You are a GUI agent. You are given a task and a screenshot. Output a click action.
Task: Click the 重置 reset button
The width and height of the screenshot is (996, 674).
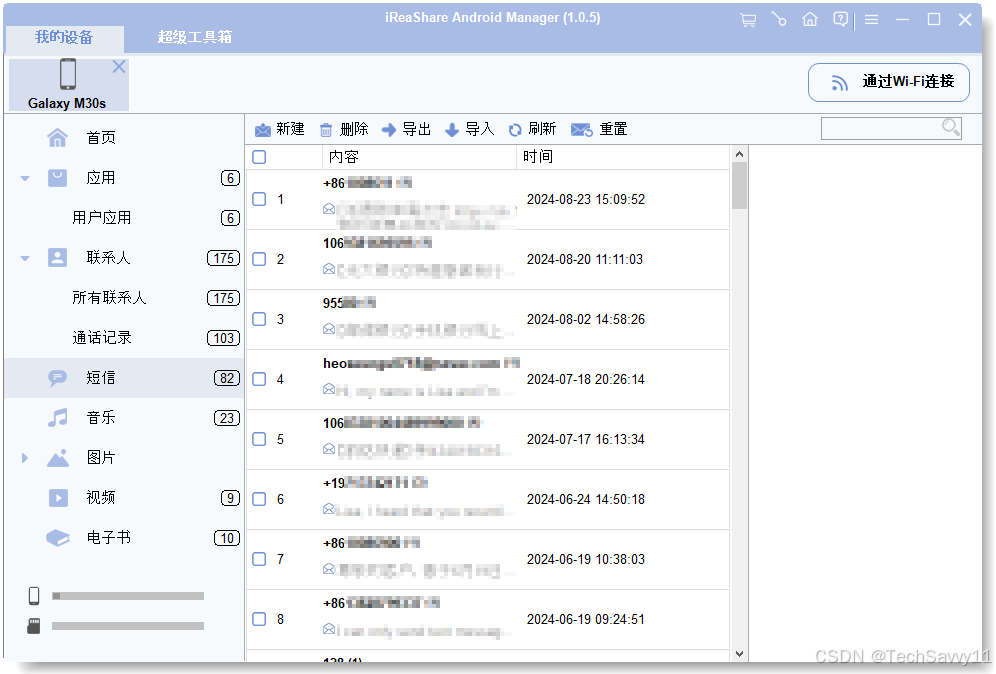(x=599, y=130)
